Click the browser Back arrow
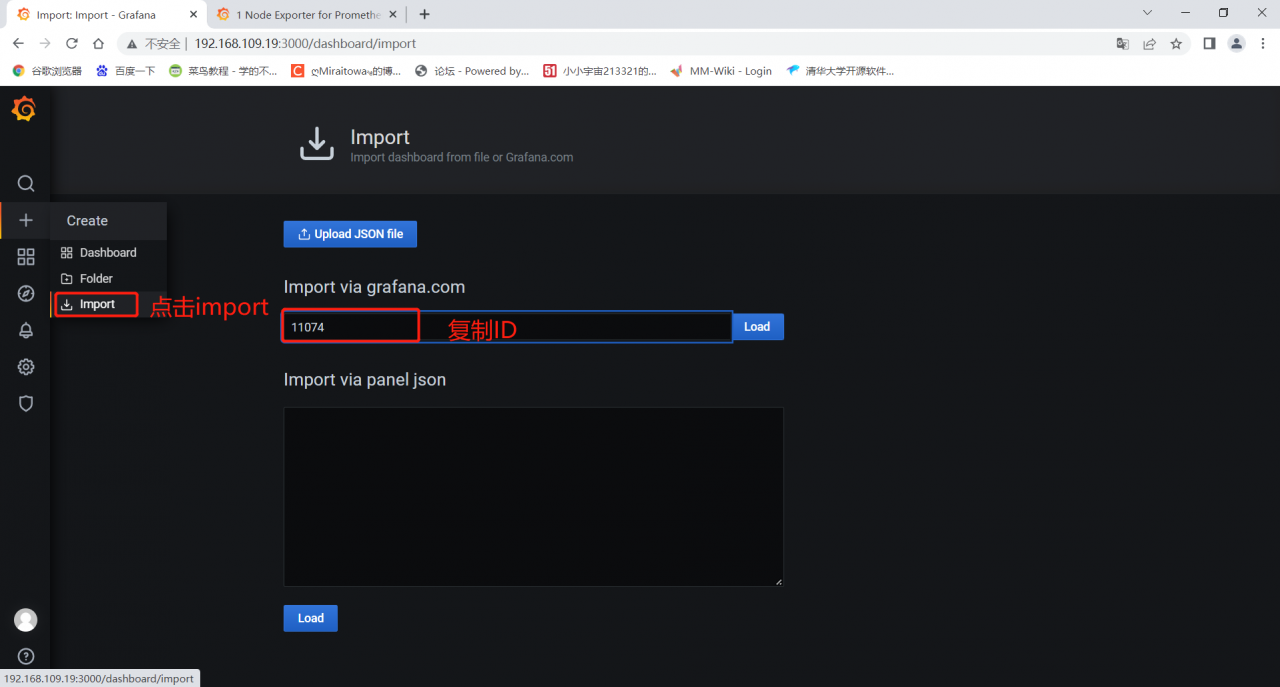This screenshot has width=1280, height=687. pyautogui.click(x=18, y=44)
